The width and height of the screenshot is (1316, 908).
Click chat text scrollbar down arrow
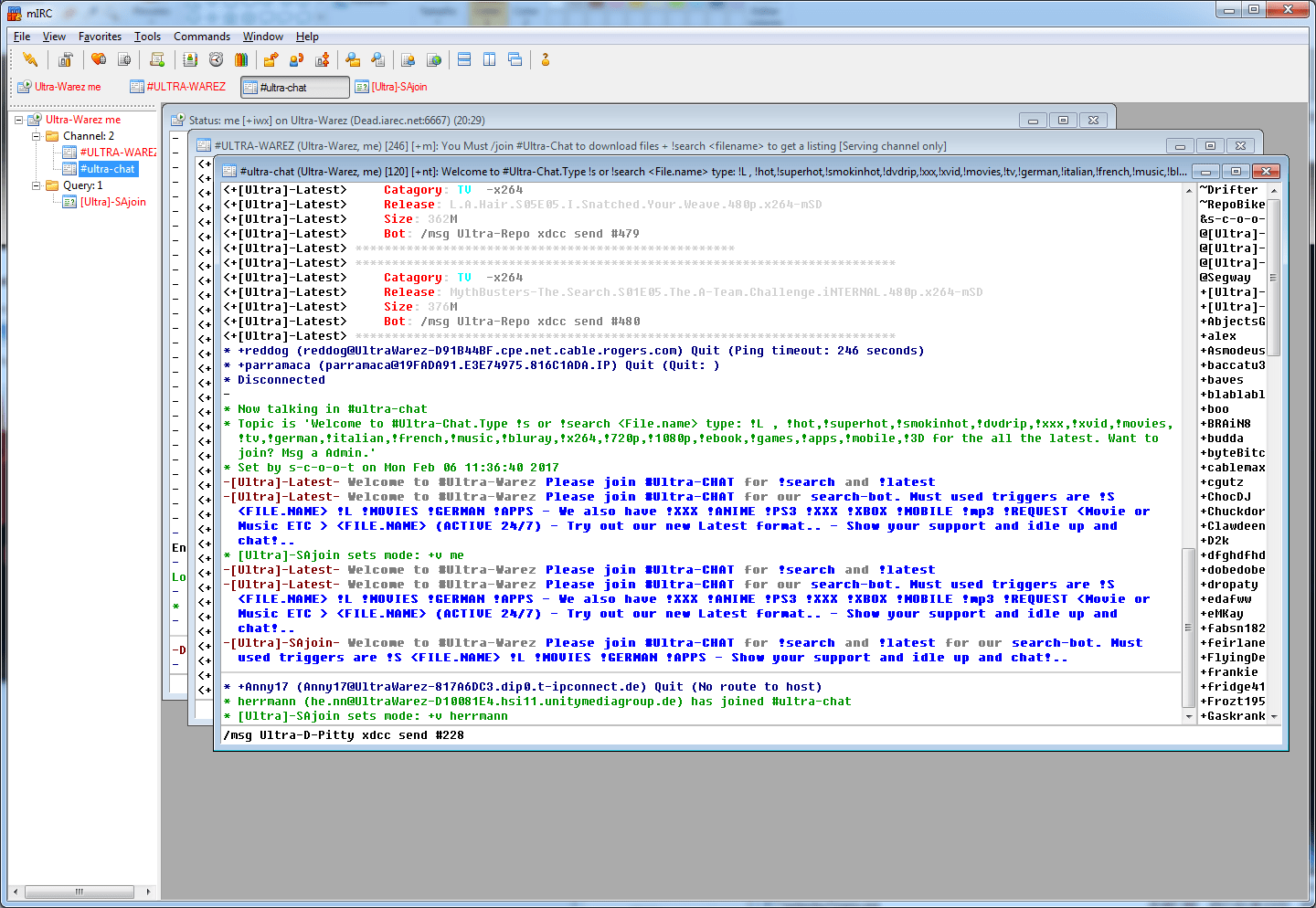tap(1189, 717)
